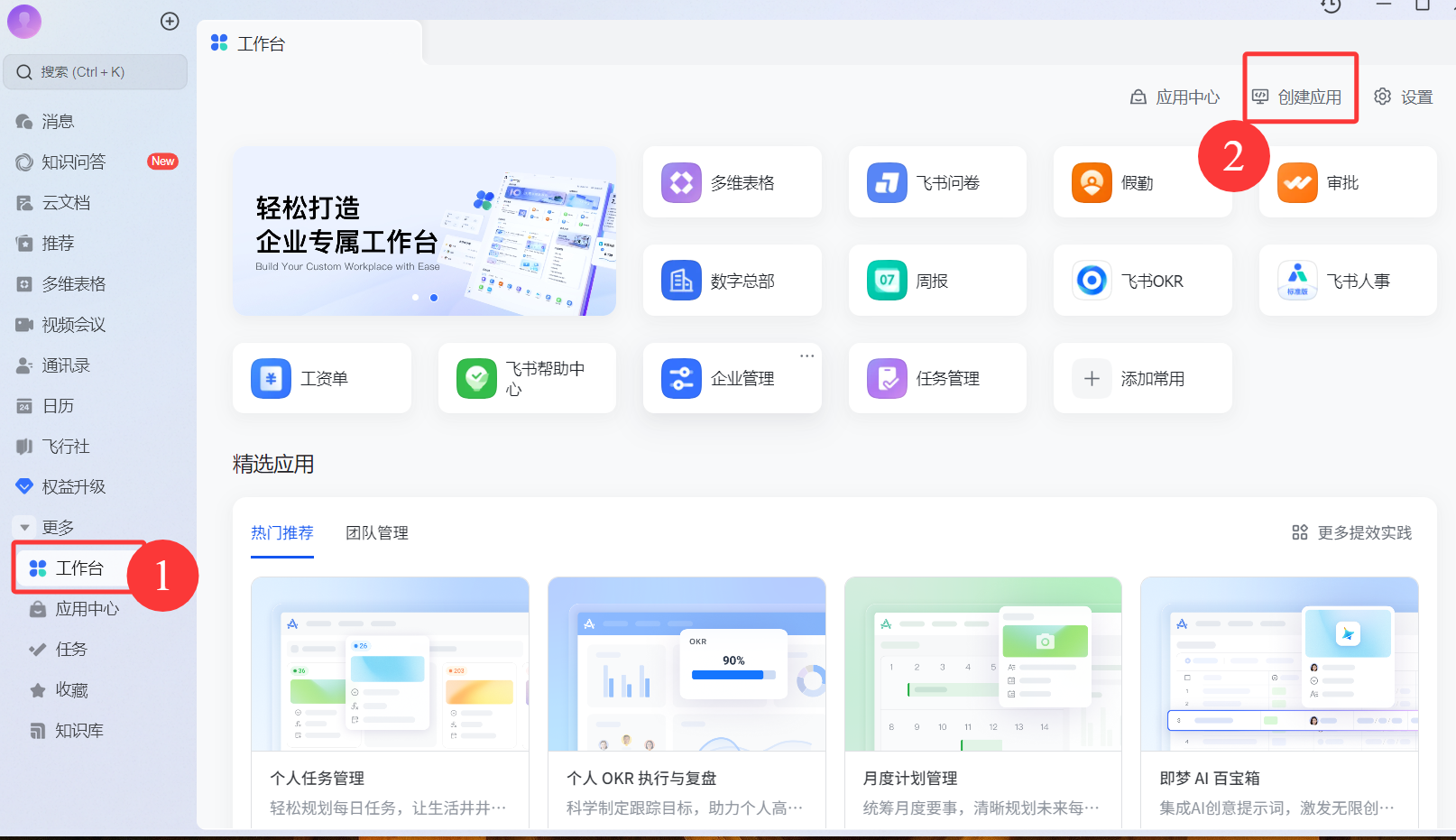Select the first banner carousel dot
This screenshot has width=1456, height=840.
coord(415,297)
